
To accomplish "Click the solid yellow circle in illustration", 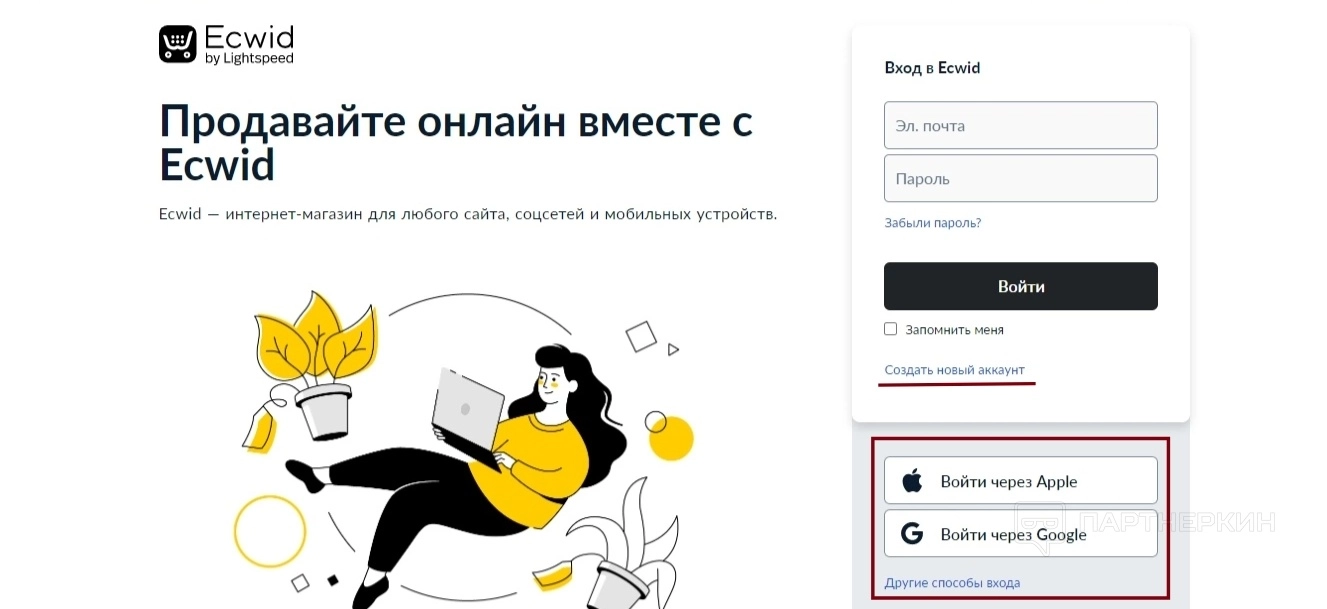I will click(x=670, y=437).
